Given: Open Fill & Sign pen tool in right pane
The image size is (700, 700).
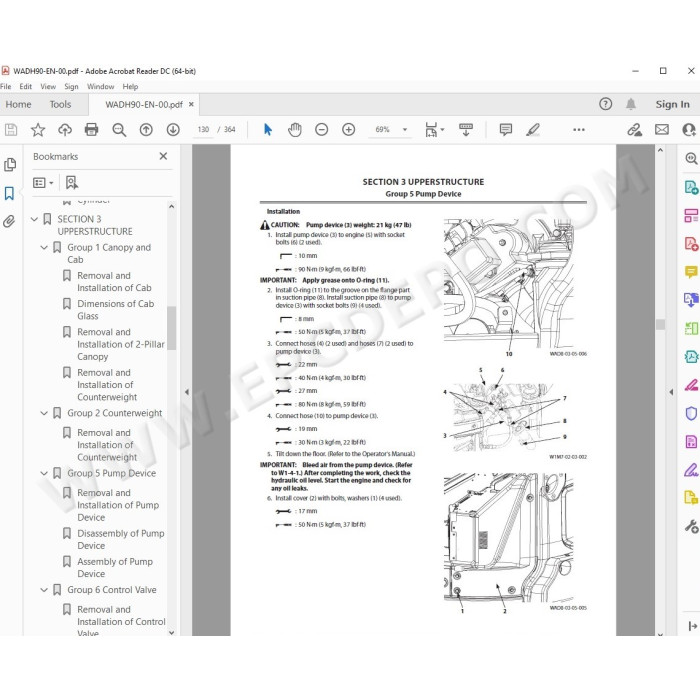Looking at the screenshot, I should (x=691, y=470).
